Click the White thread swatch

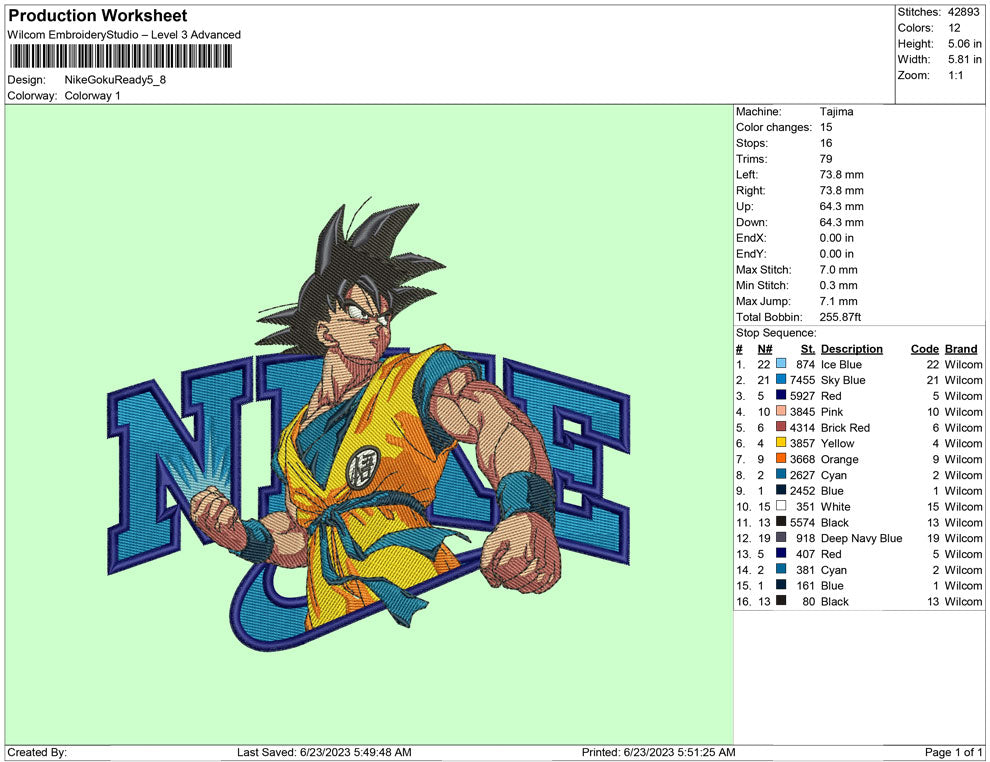tap(781, 507)
